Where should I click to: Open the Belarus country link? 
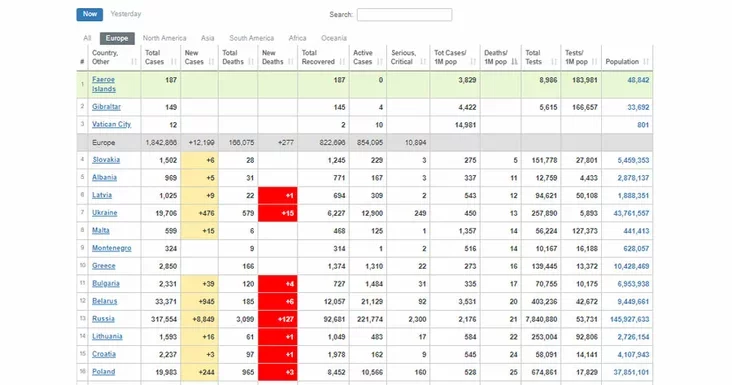point(105,302)
